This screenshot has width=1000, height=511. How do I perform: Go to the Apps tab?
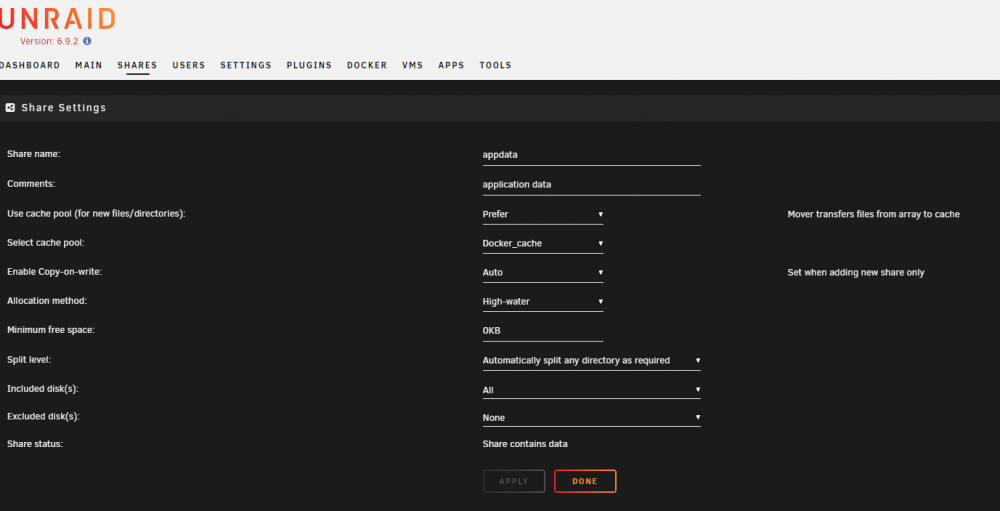pyautogui.click(x=452, y=65)
